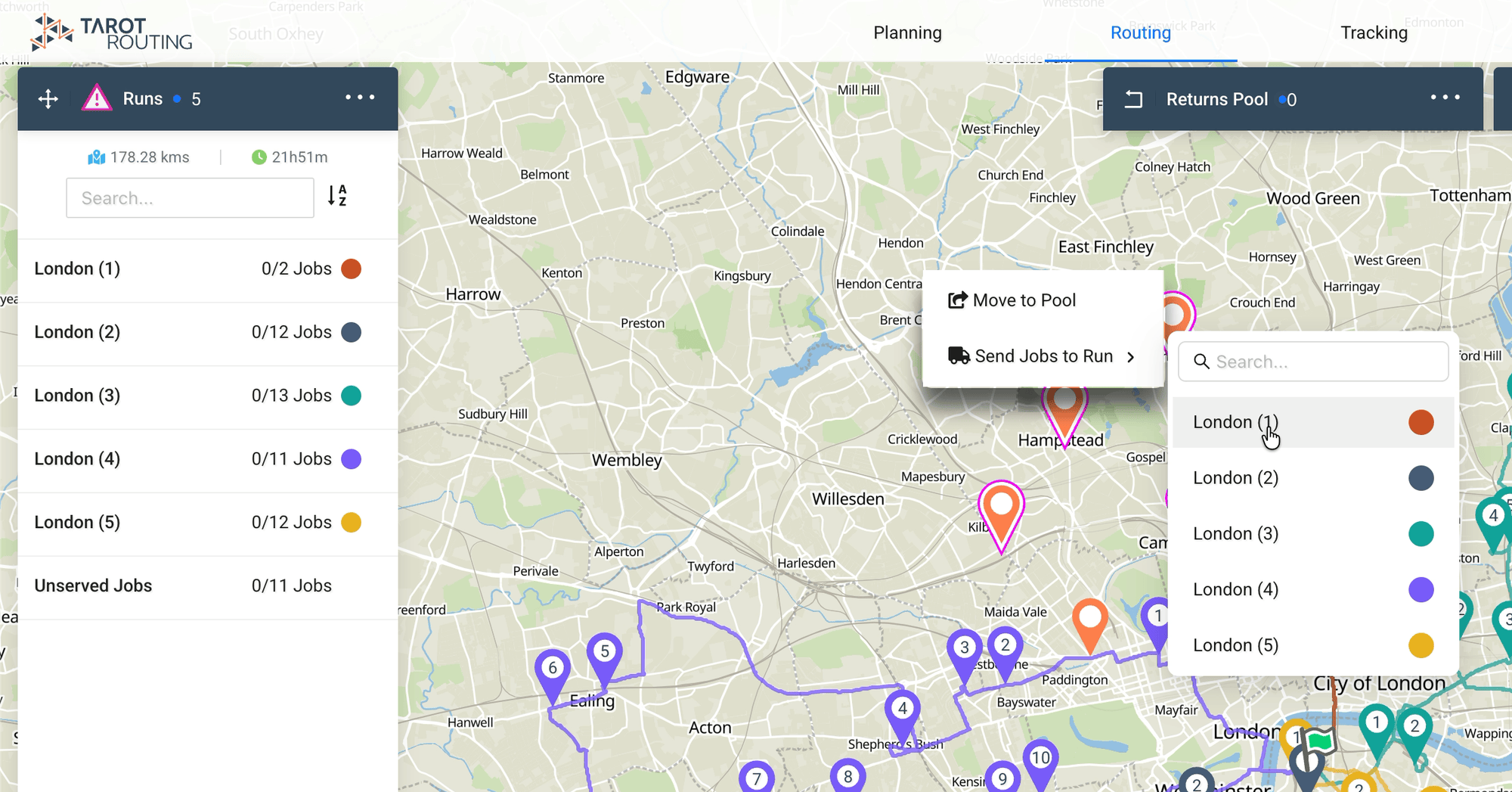Click the warning triangle icon beside Runs
Screen dimensions: 1512x792
[97, 98]
